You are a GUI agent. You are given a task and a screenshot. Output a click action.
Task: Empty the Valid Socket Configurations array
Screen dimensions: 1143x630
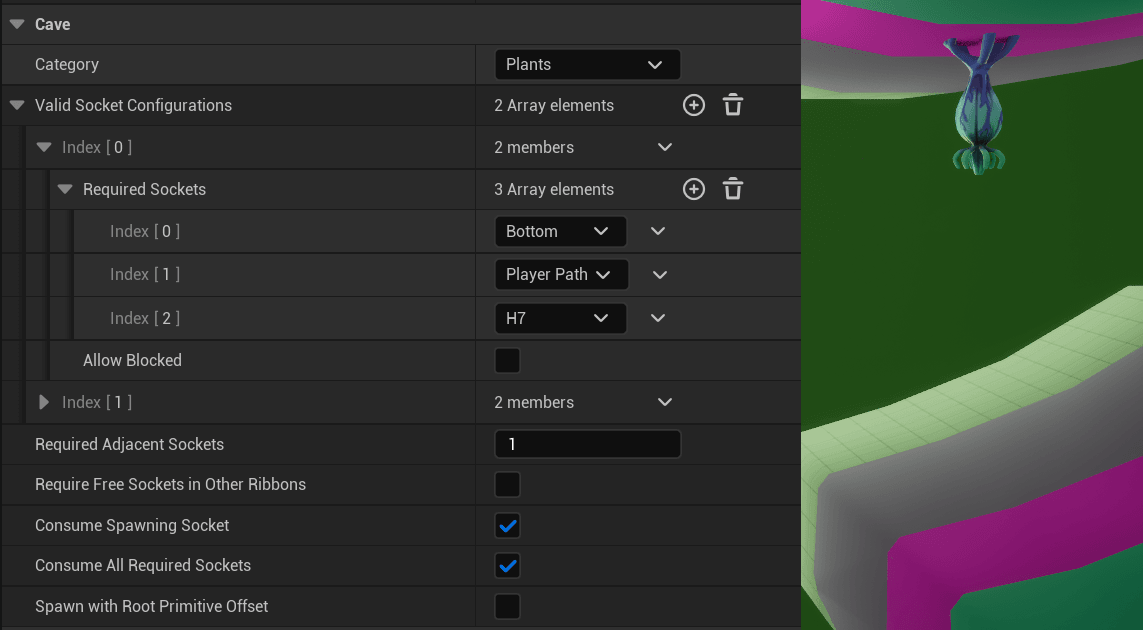point(733,105)
